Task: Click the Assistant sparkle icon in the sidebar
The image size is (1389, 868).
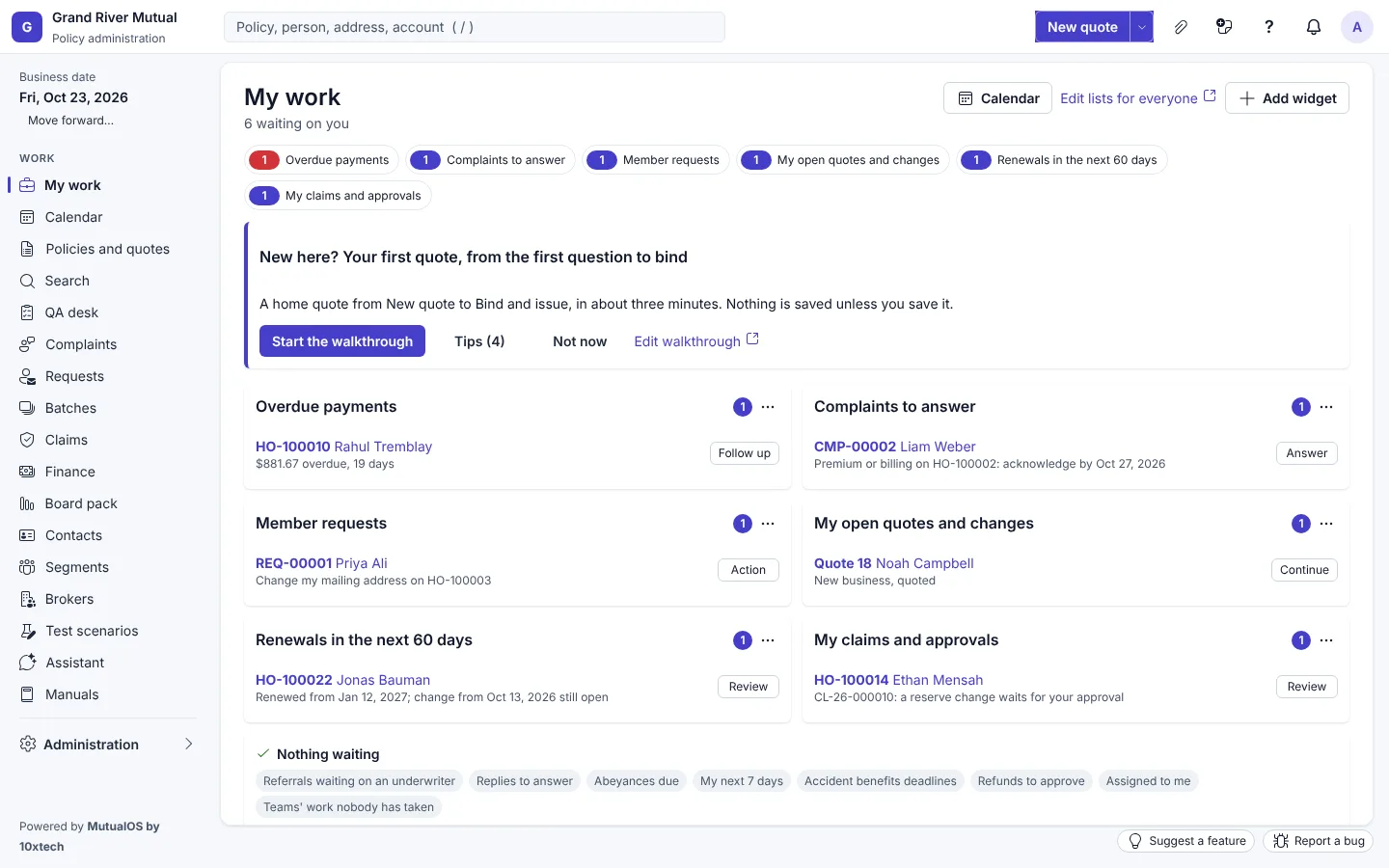Action: [27, 663]
